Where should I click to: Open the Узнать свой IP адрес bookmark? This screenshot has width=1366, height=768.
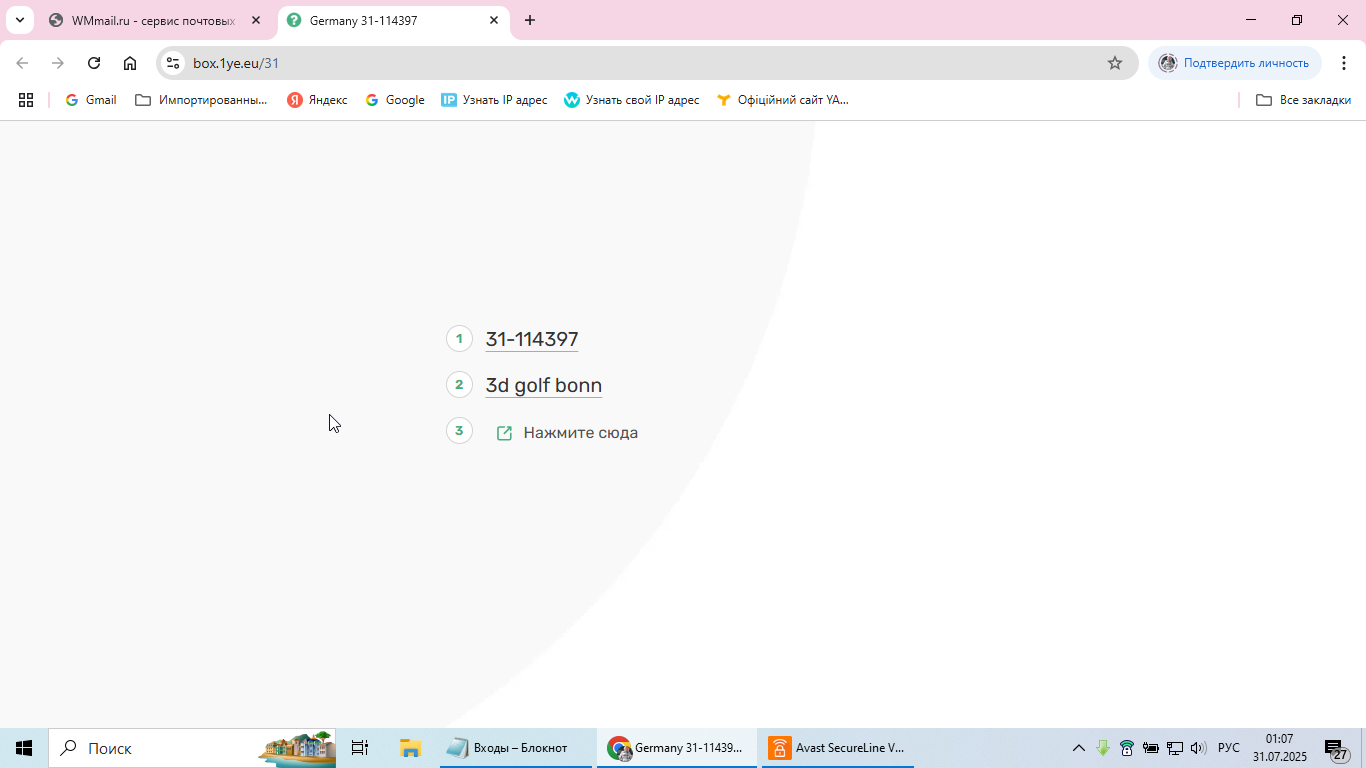click(x=632, y=100)
